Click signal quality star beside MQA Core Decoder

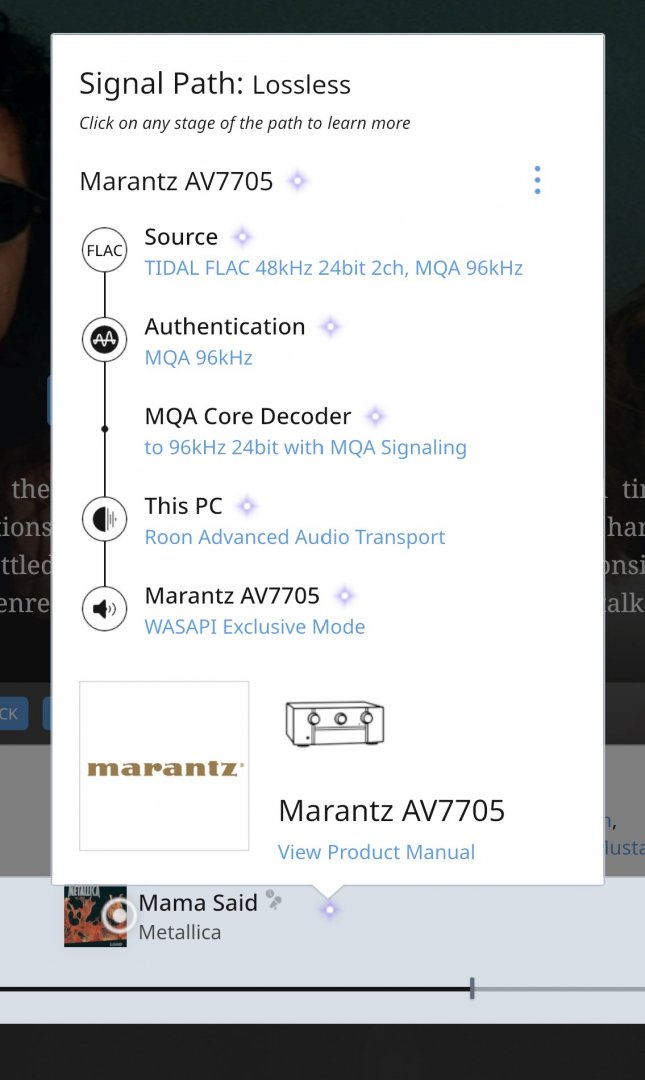375,416
